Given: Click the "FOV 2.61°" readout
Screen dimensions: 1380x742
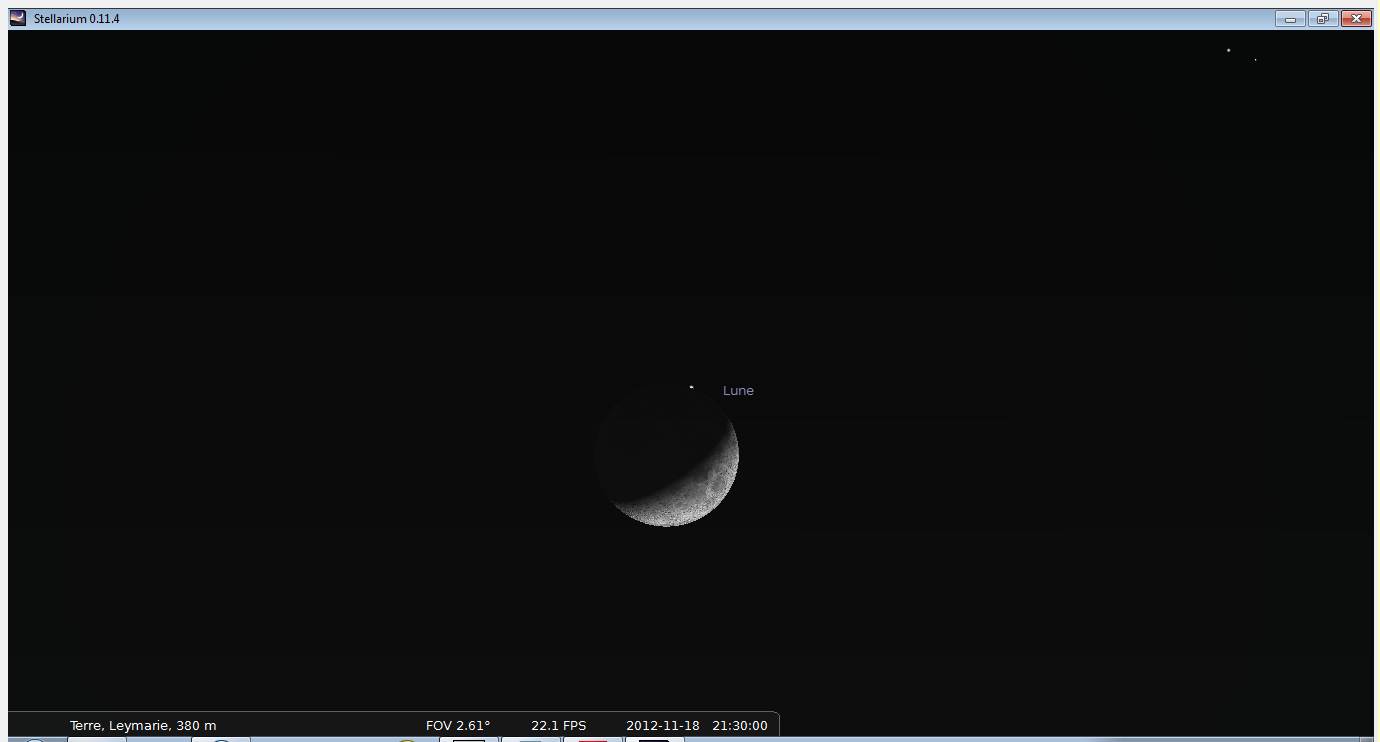Looking at the screenshot, I should pyautogui.click(x=458, y=726).
